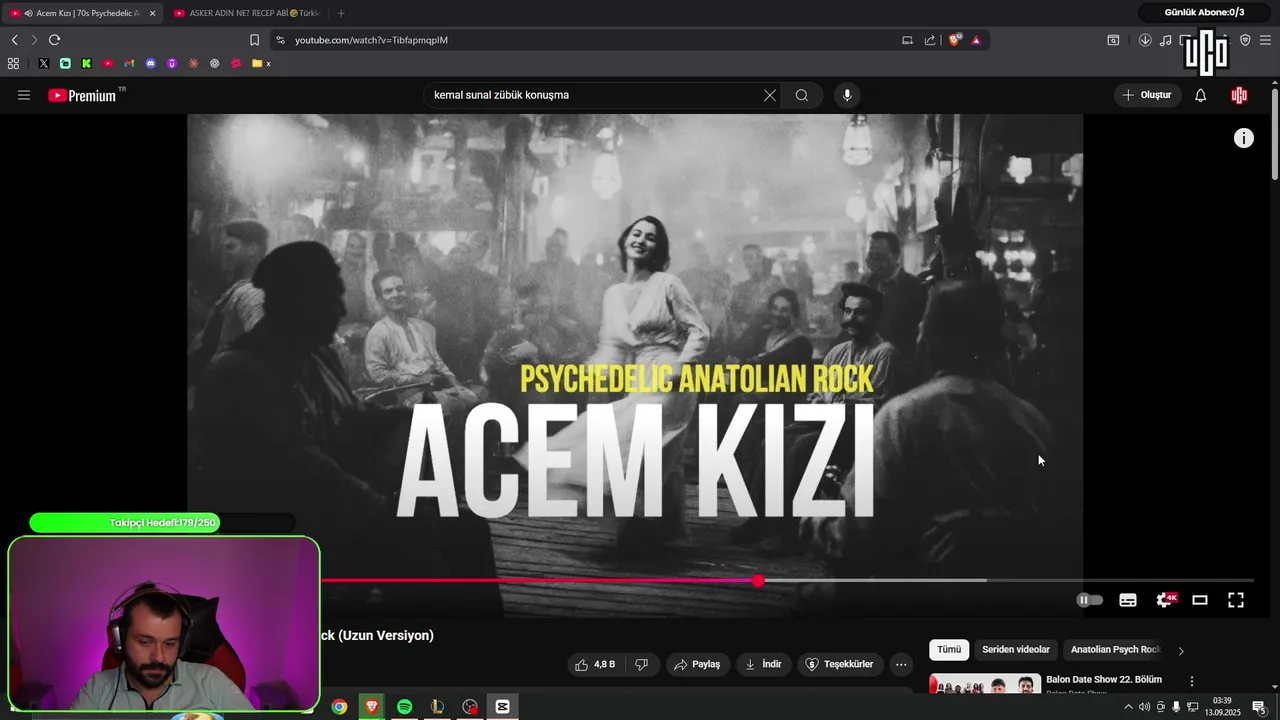Open YouTube bookmark in bookmarks bar
The width and height of the screenshot is (1280, 720).
point(108,63)
